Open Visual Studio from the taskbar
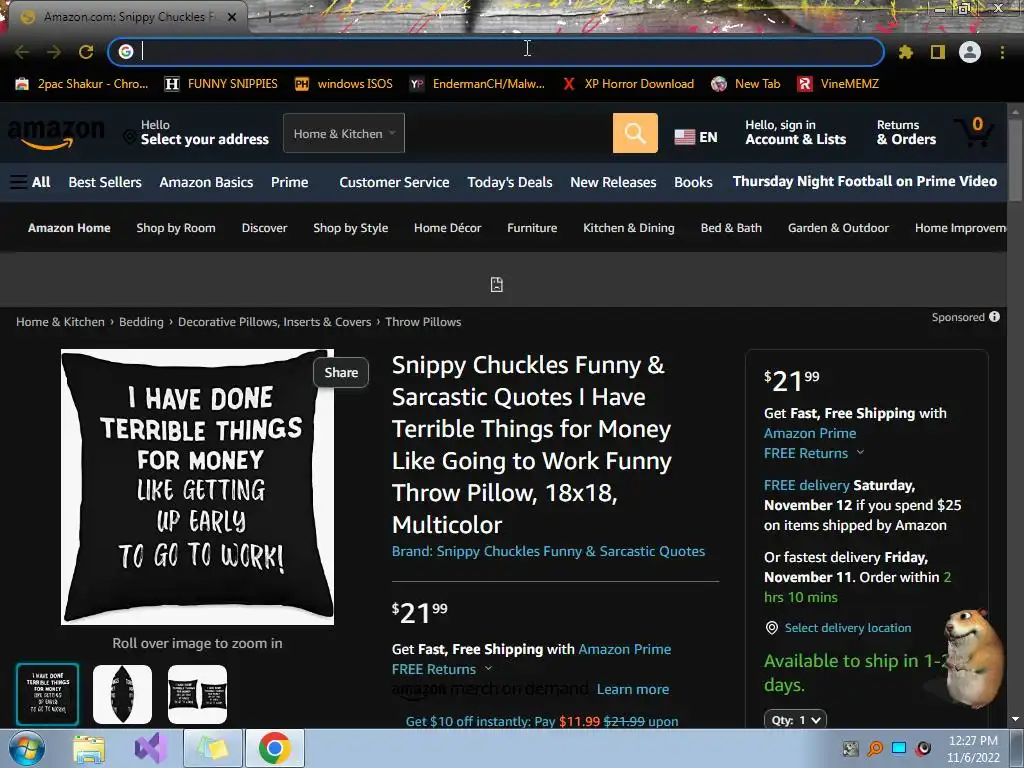The image size is (1024, 768). coord(151,748)
